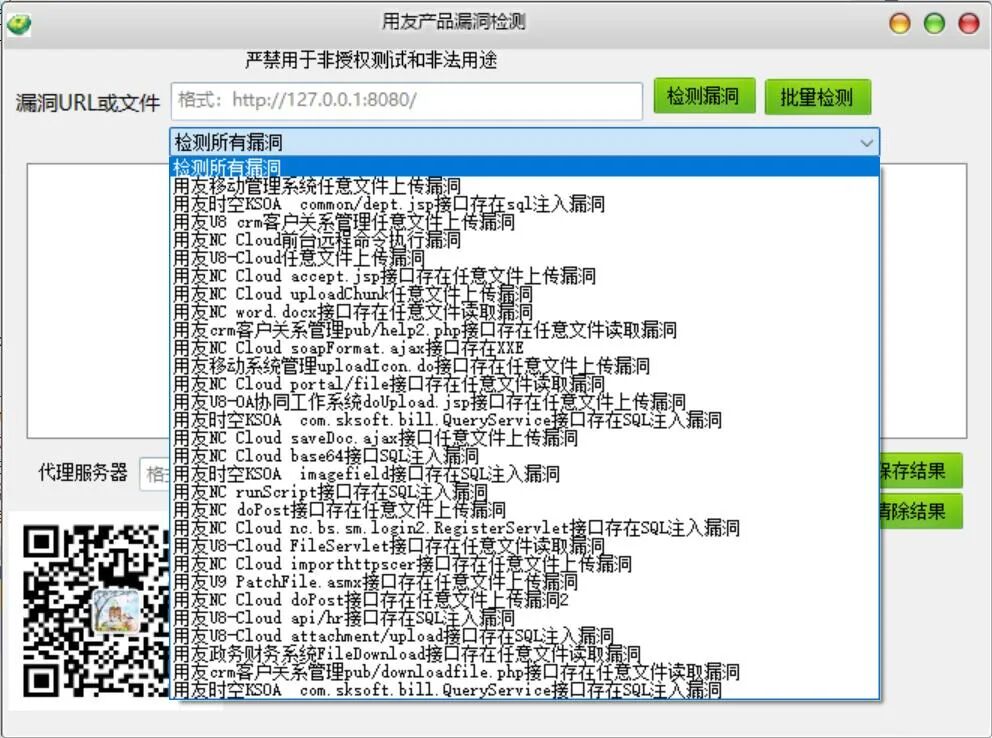Pick 用友NC Cloud doPost上传漏洞2 option

pyautogui.click(x=524, y=600)
